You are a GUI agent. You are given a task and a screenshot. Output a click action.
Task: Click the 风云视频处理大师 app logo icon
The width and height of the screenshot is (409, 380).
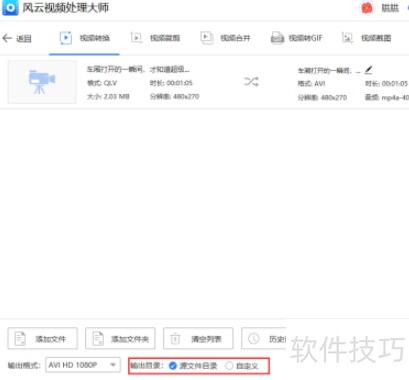[10, 8]
